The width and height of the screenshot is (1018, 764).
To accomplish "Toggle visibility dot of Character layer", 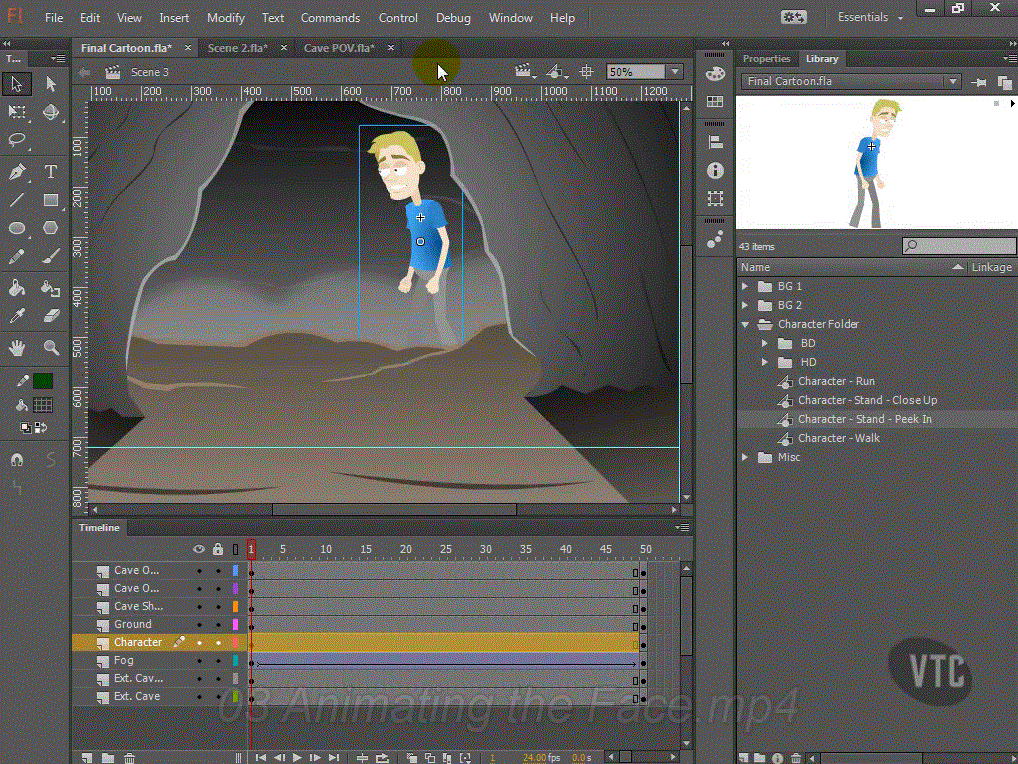I will click(x=199, y=643).
